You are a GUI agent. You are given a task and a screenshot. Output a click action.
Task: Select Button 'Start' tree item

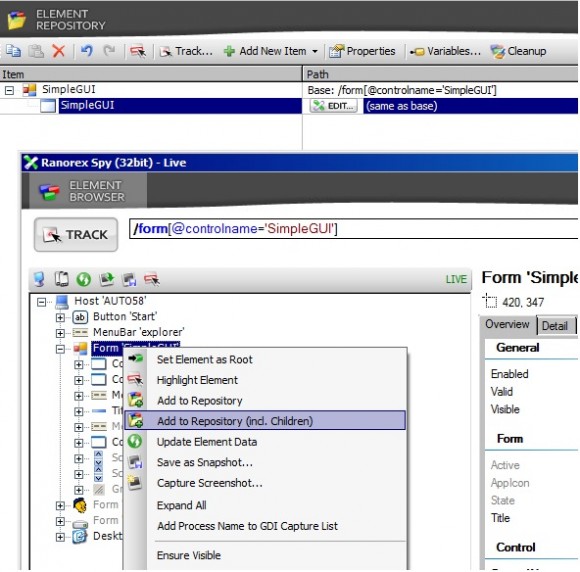pos(125,316)
